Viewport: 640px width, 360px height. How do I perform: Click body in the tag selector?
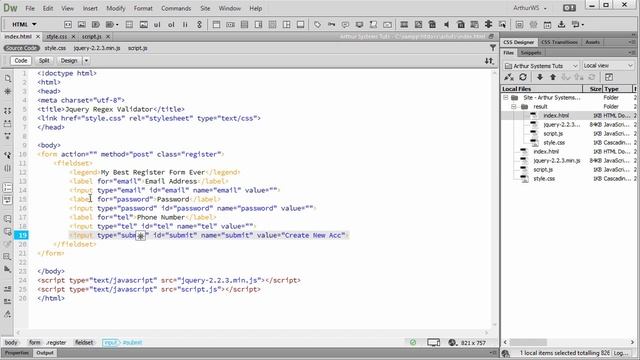[11, 342]
